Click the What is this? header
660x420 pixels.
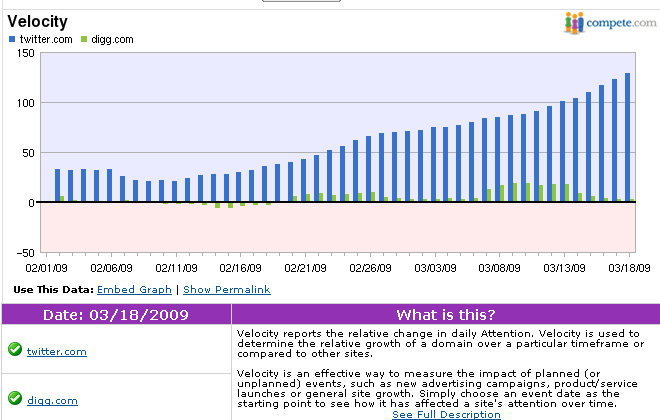tap(446, 315)
